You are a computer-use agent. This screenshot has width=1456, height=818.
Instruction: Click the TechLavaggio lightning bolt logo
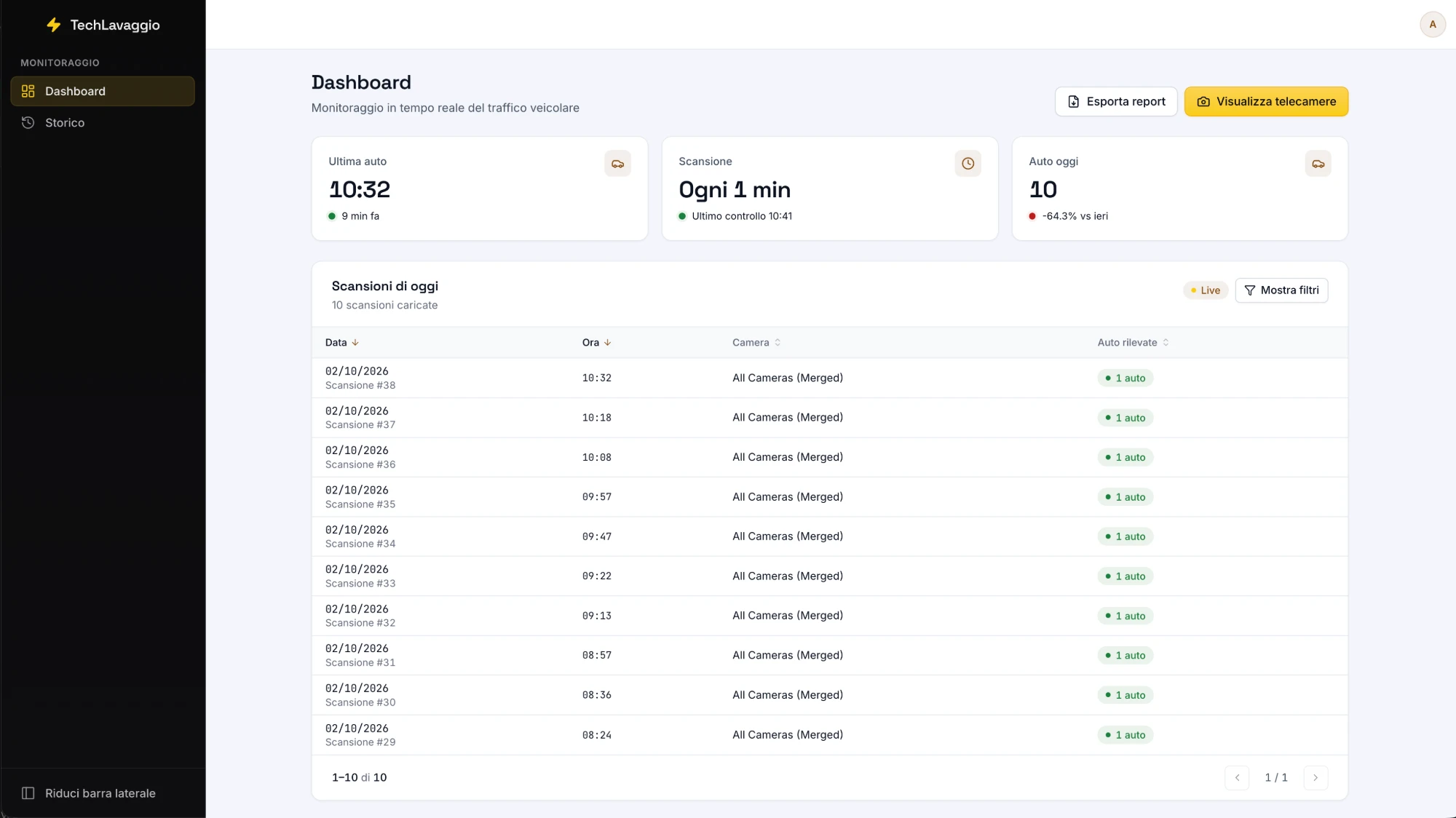coord(53,25)
